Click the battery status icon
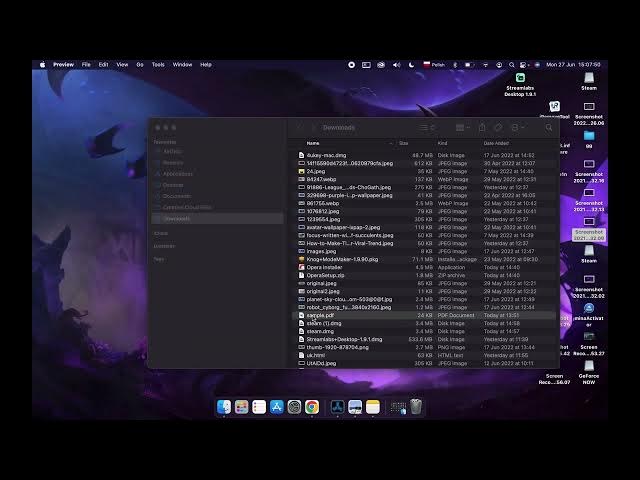Image resolution: width=640 pixels, height=480 pixels. click(469, 64)
